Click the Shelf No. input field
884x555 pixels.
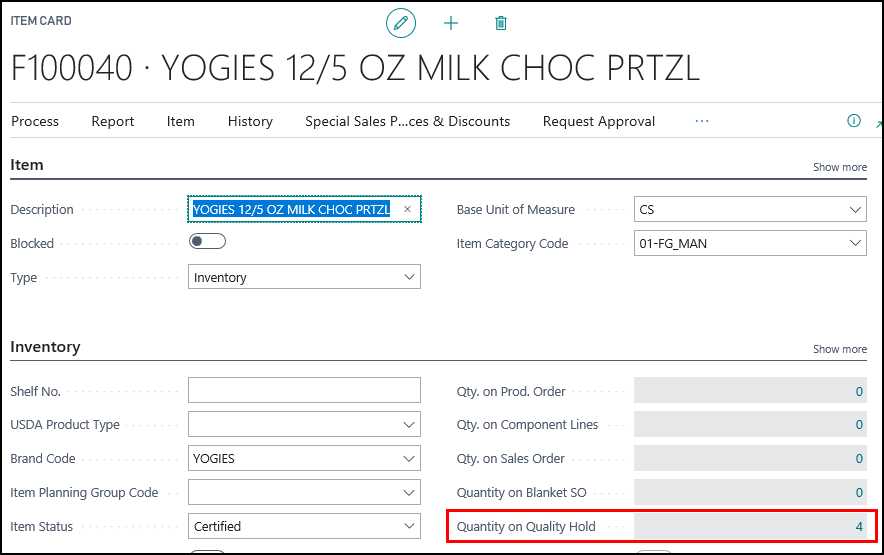click(x=304, y=391)
